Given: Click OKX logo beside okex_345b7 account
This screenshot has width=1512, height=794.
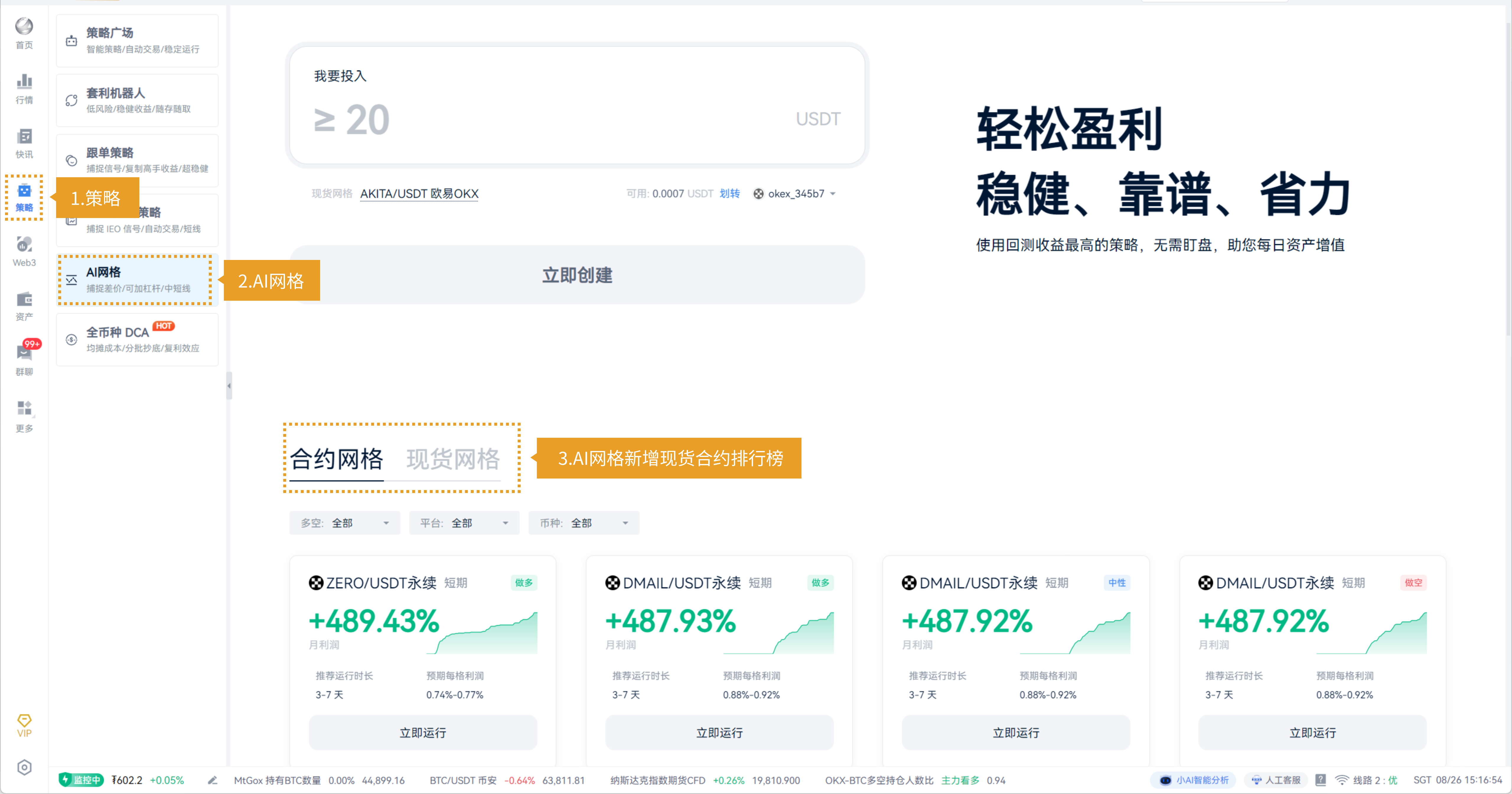Looking at the screenshot, I should coord(758,194).
